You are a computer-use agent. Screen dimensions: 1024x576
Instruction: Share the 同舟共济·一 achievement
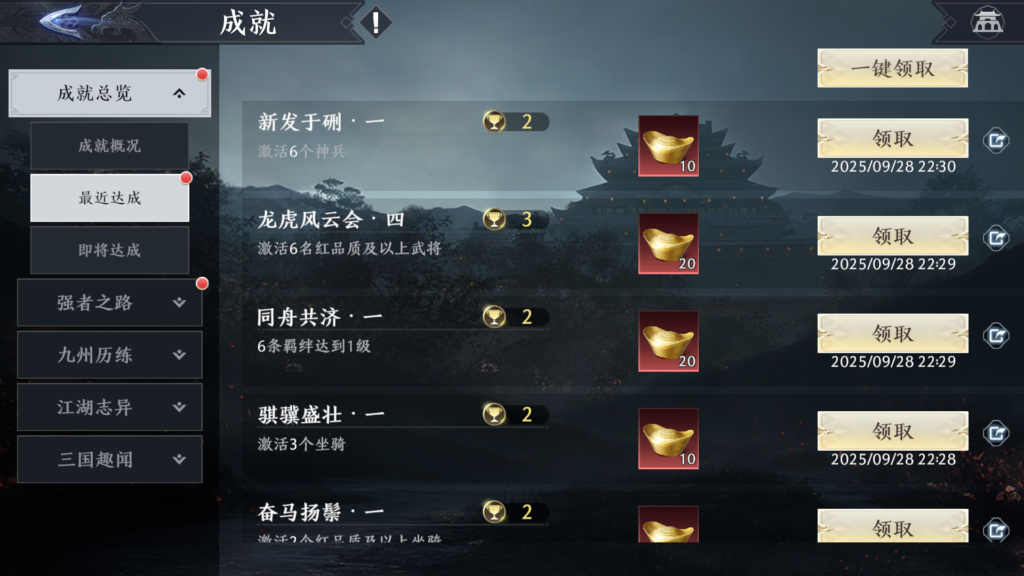(997, 335)
